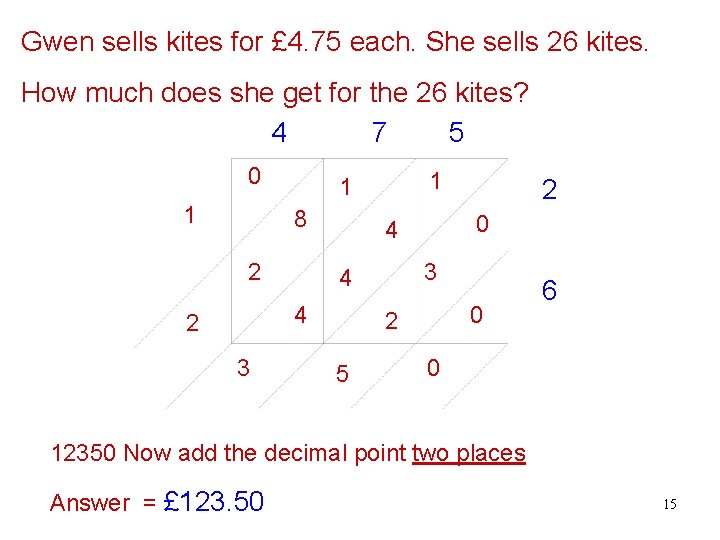
Task: Select the blue multiplier digit 6 beside the grid
Action: pos(549,291)
